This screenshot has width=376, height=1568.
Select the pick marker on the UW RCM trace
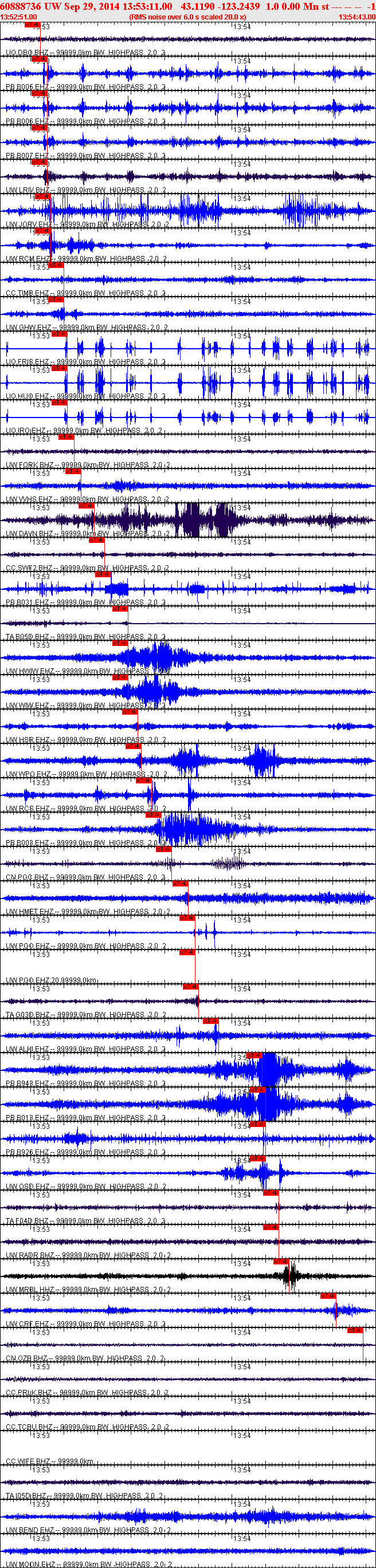(43, 231)
